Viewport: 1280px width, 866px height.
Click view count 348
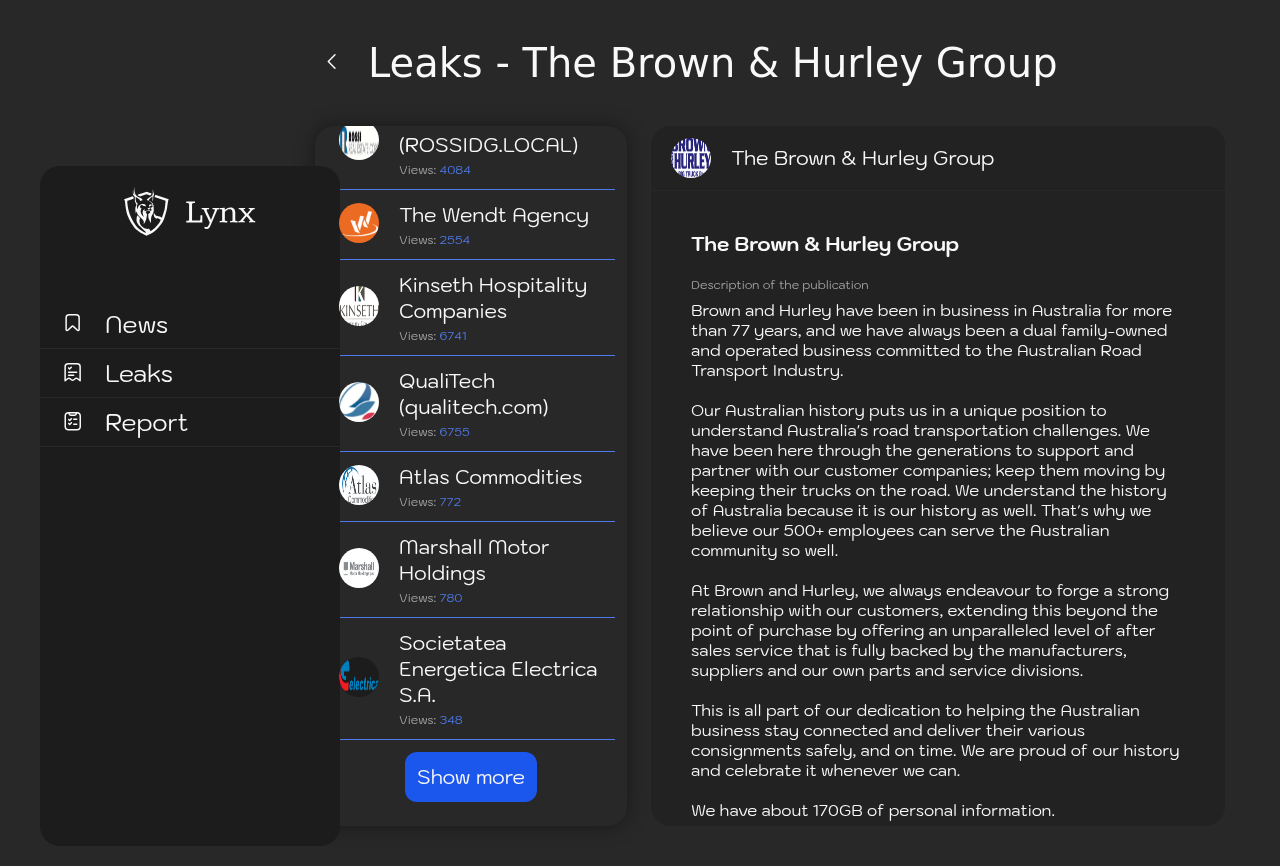pyautogui.click(x=451, y=720)
